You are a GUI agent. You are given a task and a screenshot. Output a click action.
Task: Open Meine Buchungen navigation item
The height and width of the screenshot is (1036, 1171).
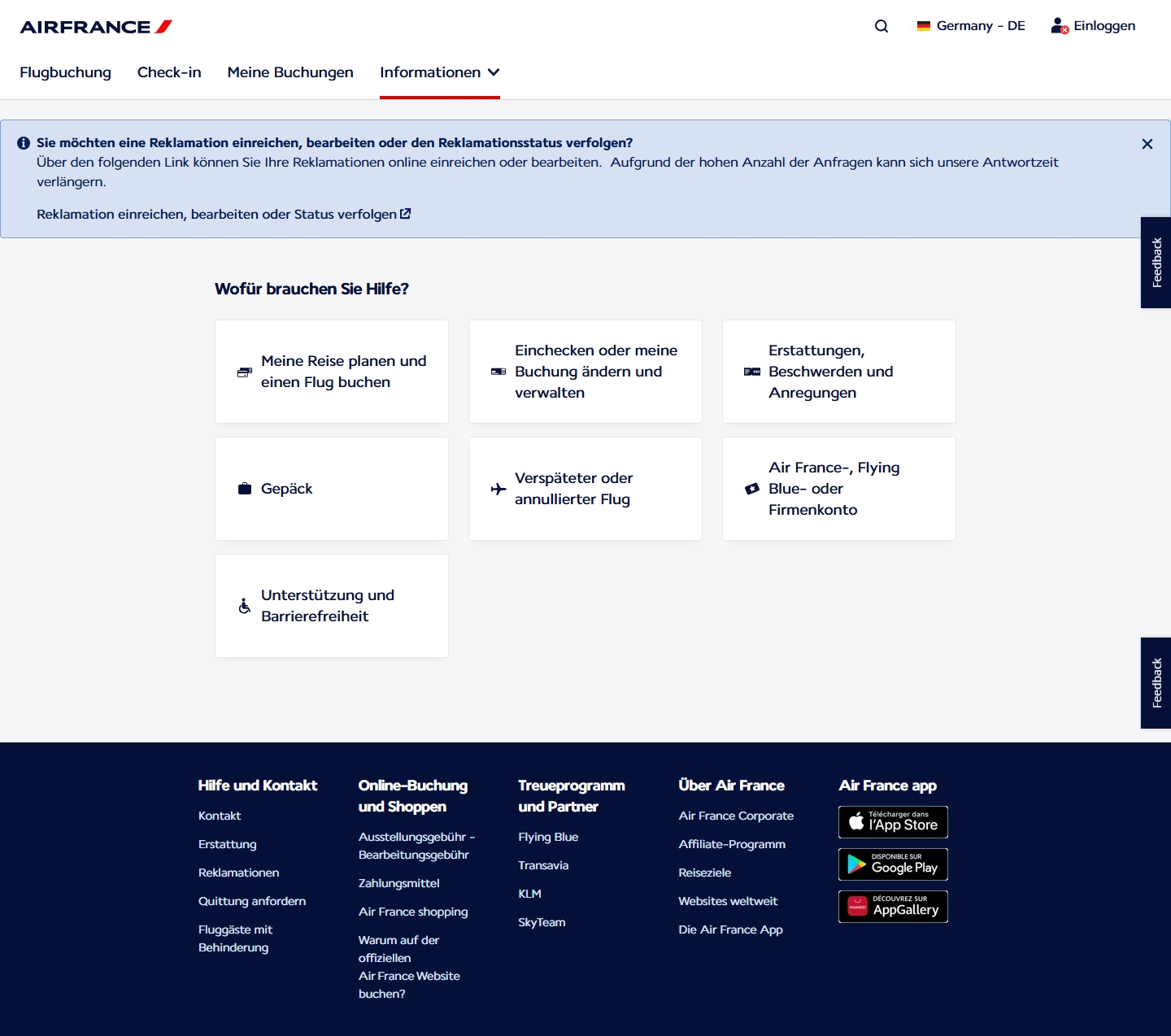pos(290,72)
